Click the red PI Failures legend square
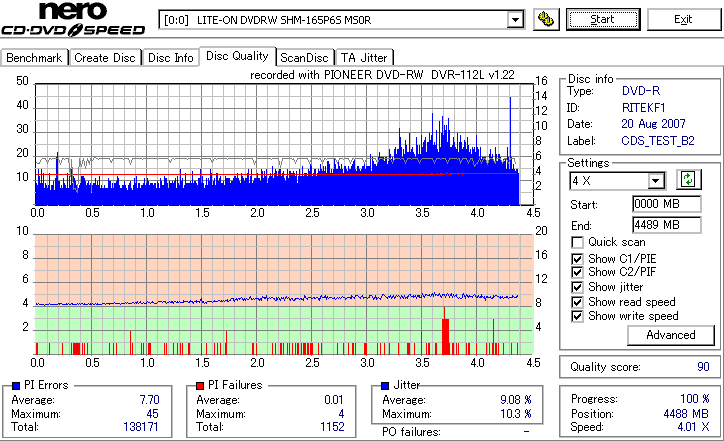This screenshot has width=724, height=441. (200, 386)
